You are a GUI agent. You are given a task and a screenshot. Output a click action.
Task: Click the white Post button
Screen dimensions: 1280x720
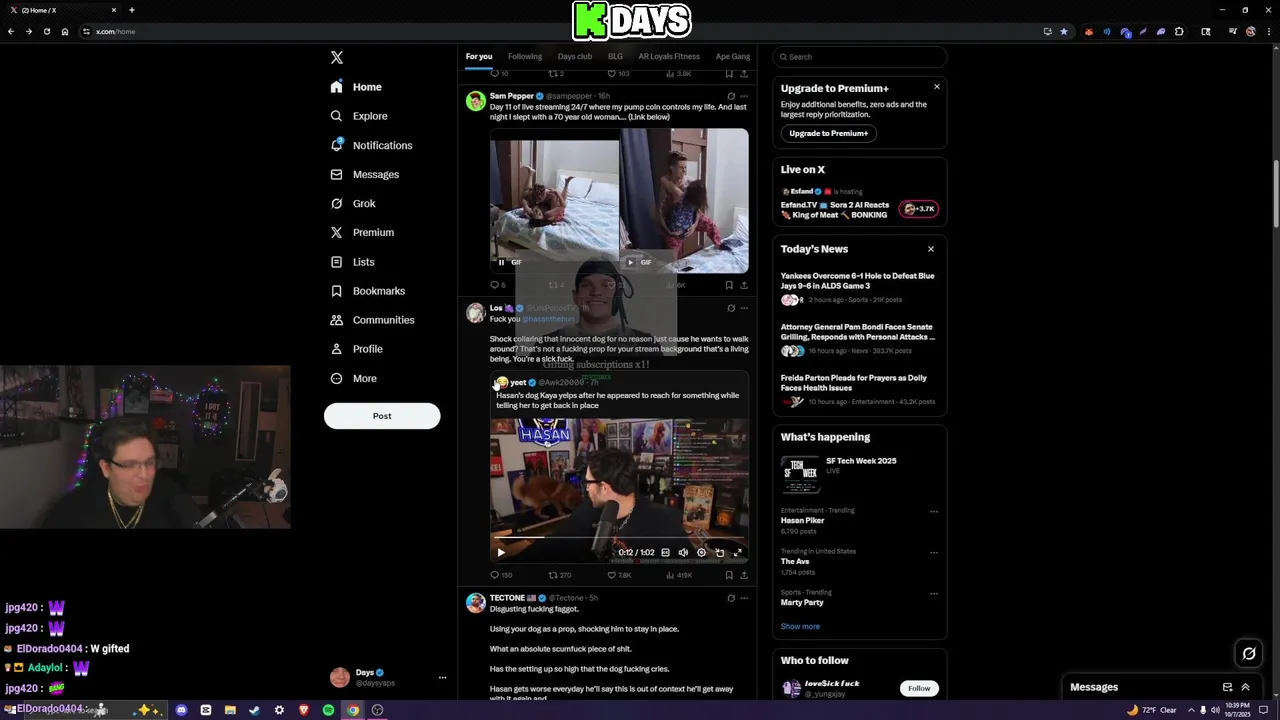click(x=382, y=416)
